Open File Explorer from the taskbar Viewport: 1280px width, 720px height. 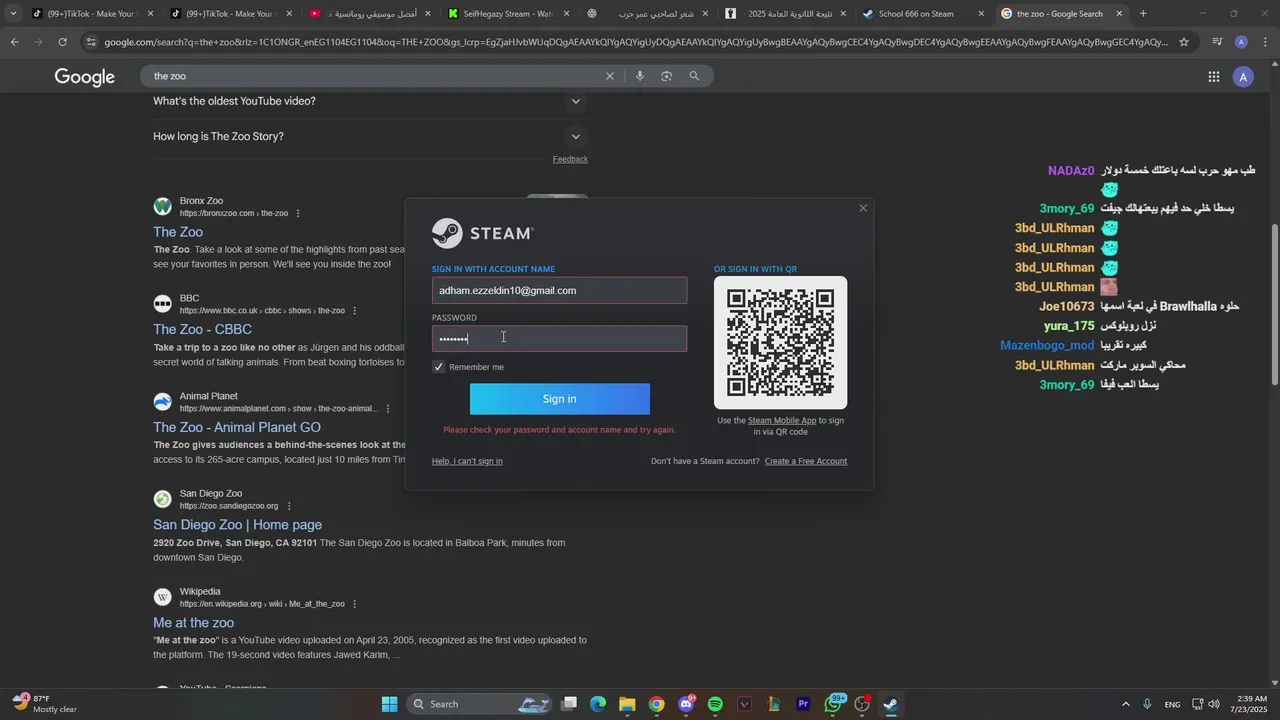[627, 704]
